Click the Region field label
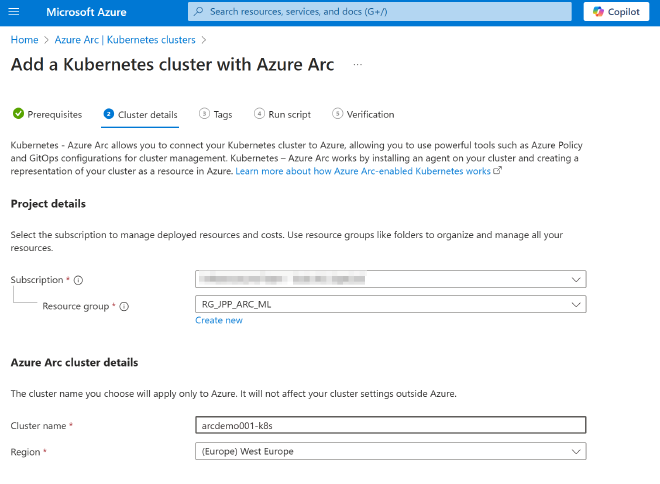The height and width of the screenshot is (484, 660). point(25,452)
